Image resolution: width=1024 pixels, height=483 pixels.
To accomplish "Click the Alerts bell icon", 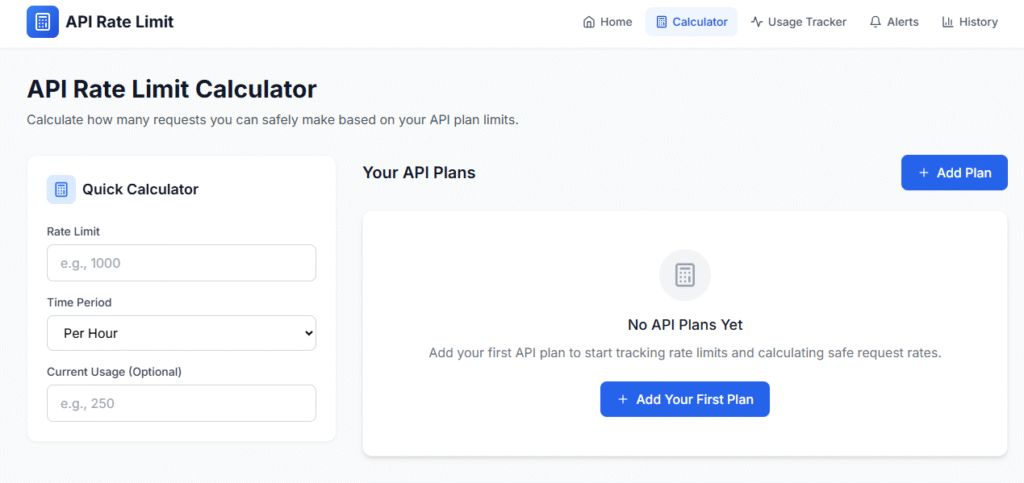I will pos(875,22).
